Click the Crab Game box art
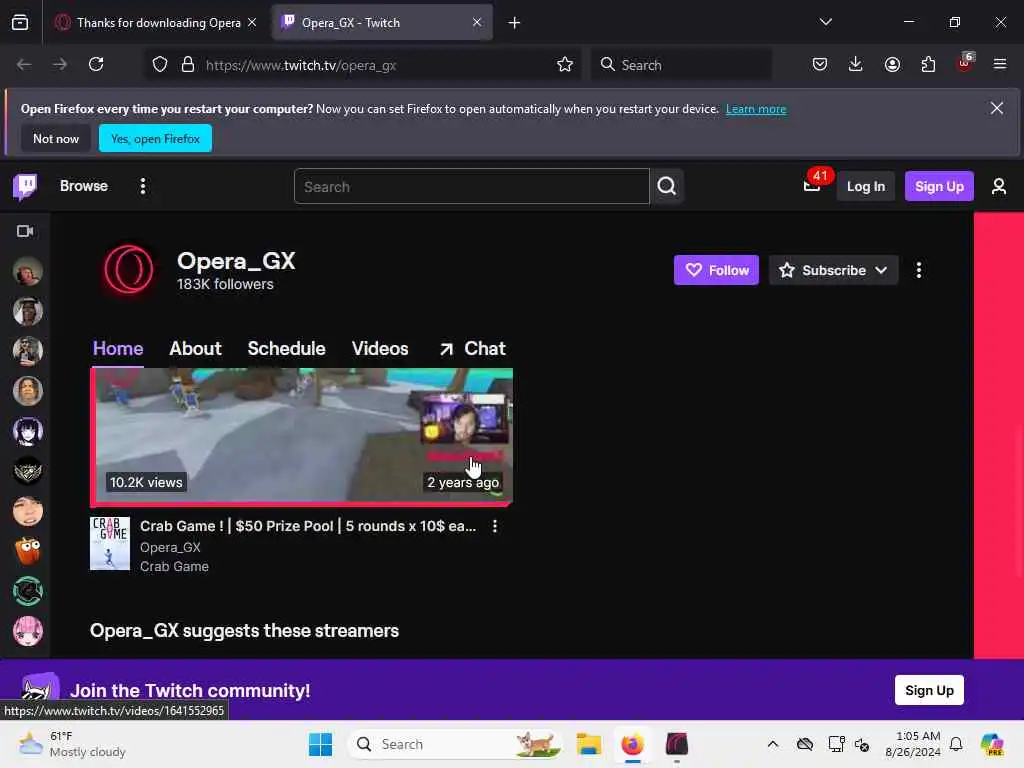 coord(110,543)
